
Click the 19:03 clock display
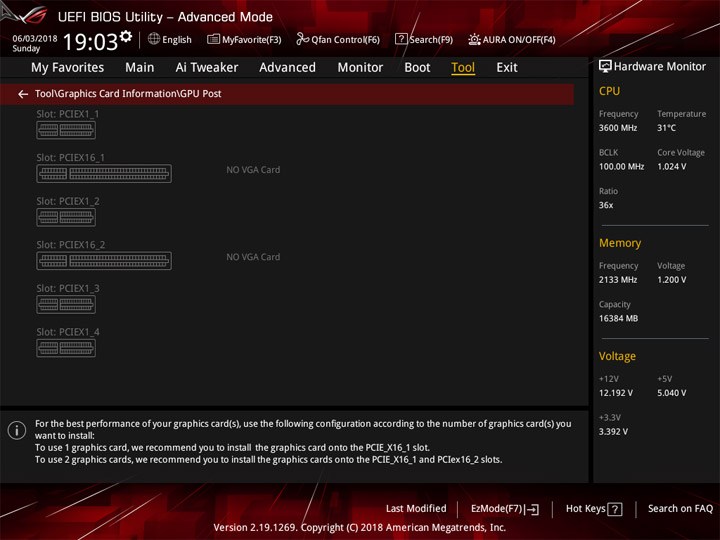pos(90,42)
